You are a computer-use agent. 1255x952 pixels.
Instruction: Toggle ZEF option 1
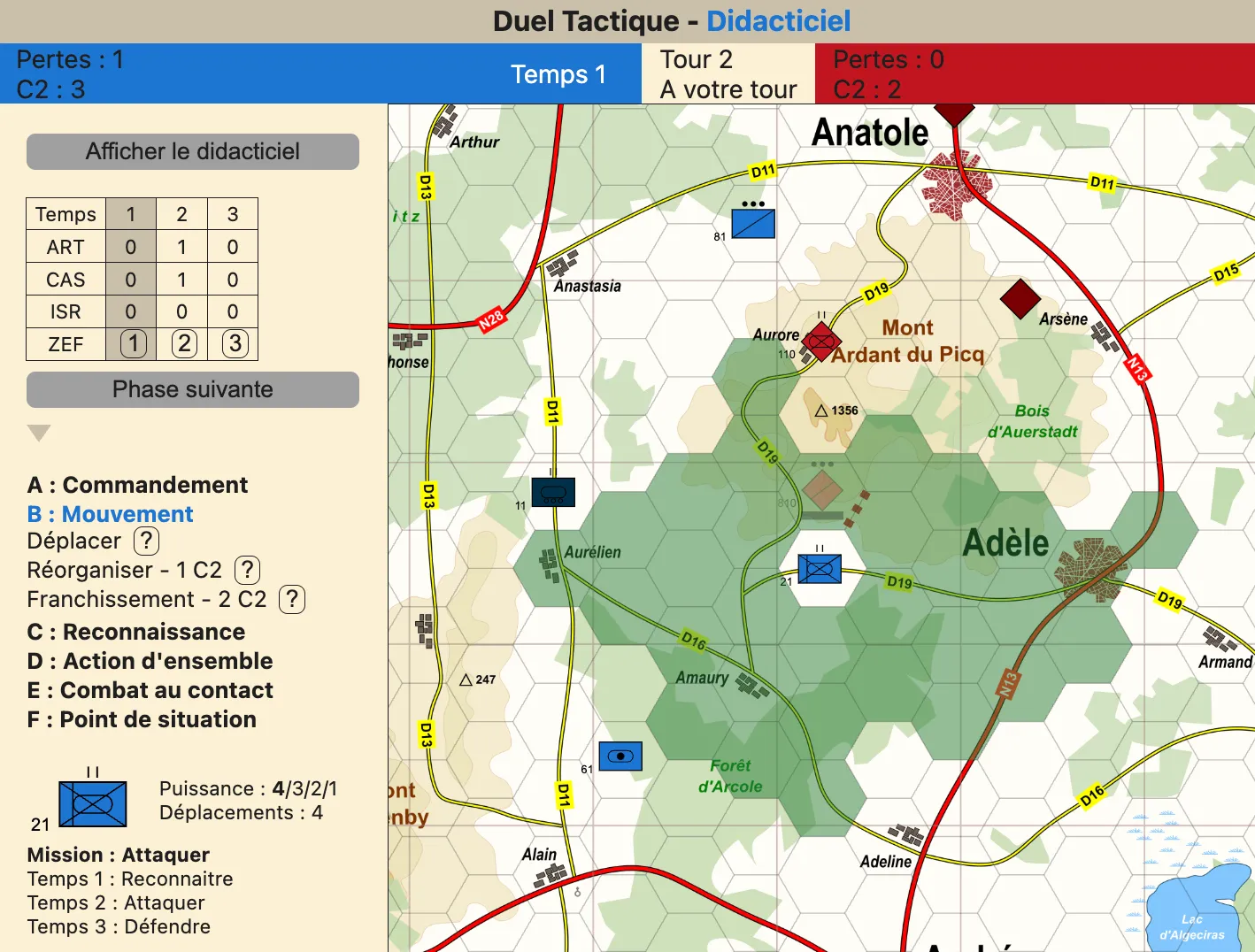[x=133, y=343]
